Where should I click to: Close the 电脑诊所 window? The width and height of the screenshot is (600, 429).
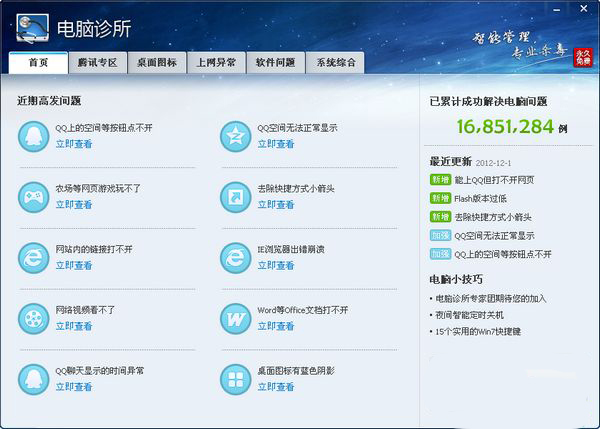coord(584,8)
